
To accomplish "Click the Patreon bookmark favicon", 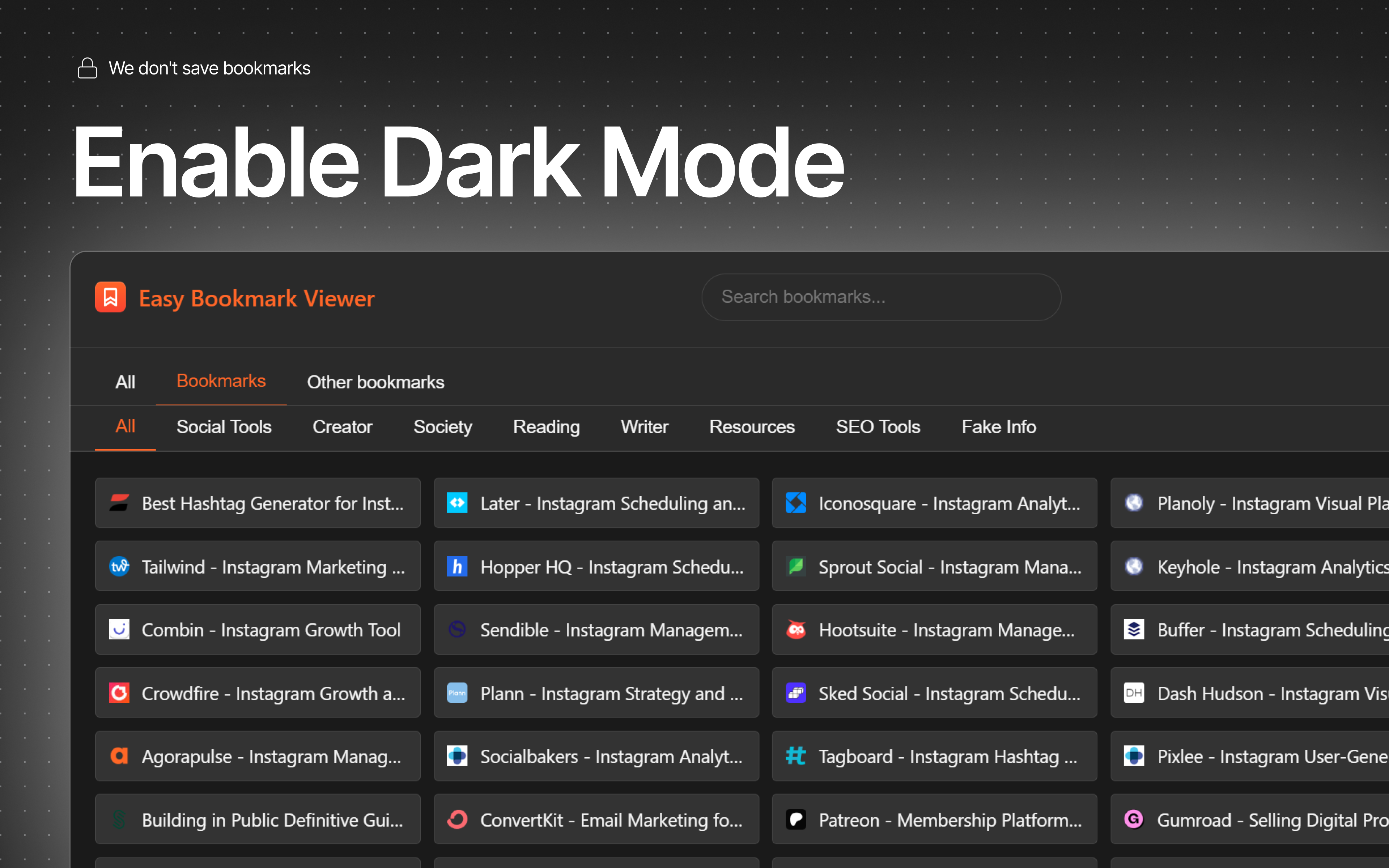I will pos(795,819).
